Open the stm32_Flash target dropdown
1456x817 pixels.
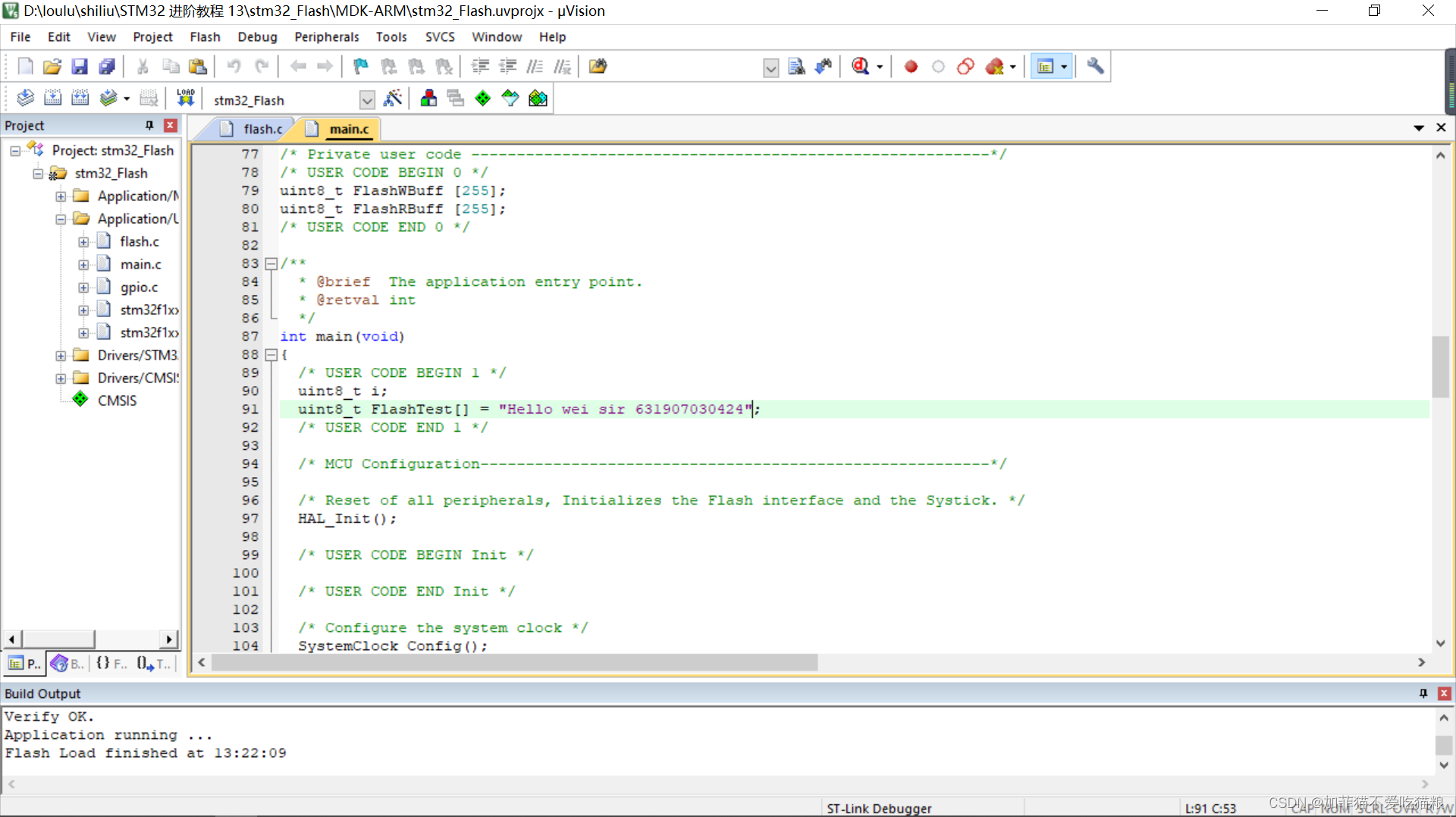367,100
